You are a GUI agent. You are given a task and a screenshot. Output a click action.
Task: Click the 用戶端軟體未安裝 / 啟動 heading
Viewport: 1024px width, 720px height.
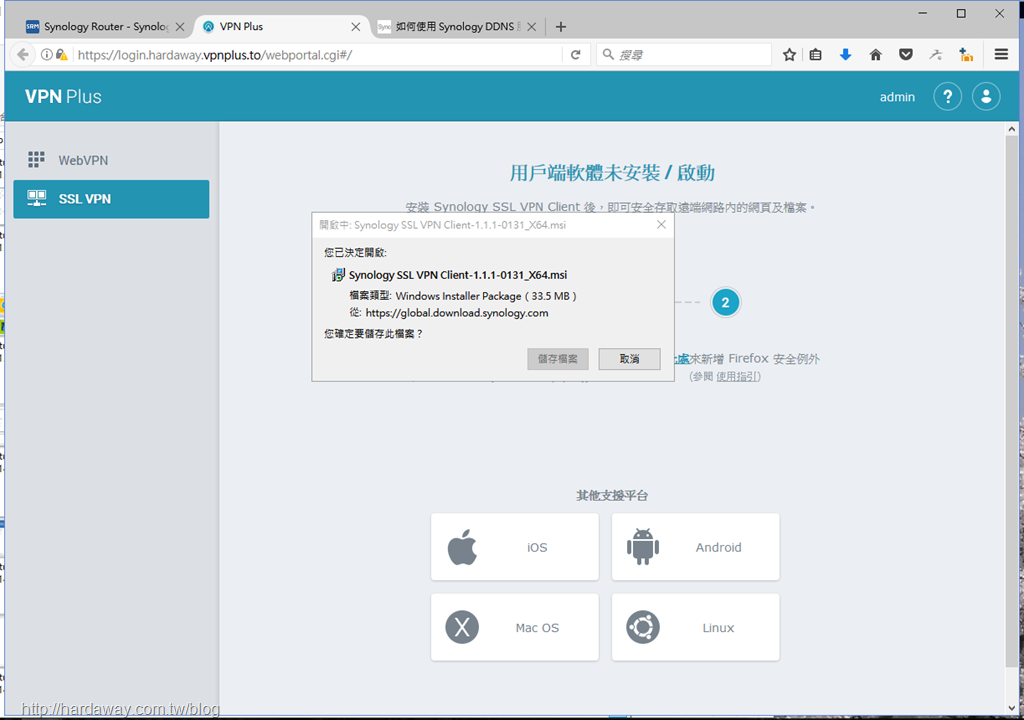pyautogui.click(x=612, y=173)
